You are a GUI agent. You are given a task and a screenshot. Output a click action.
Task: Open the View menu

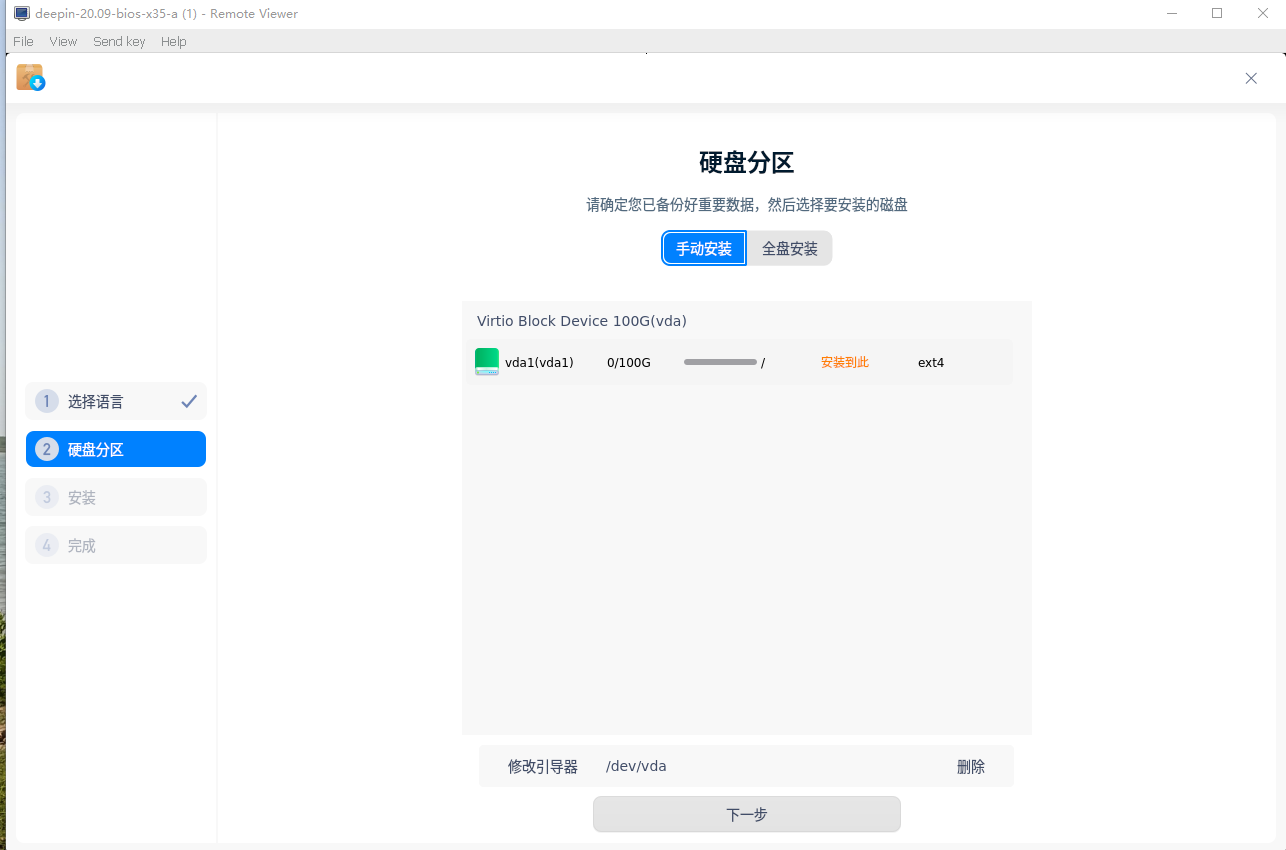(63, 41)
